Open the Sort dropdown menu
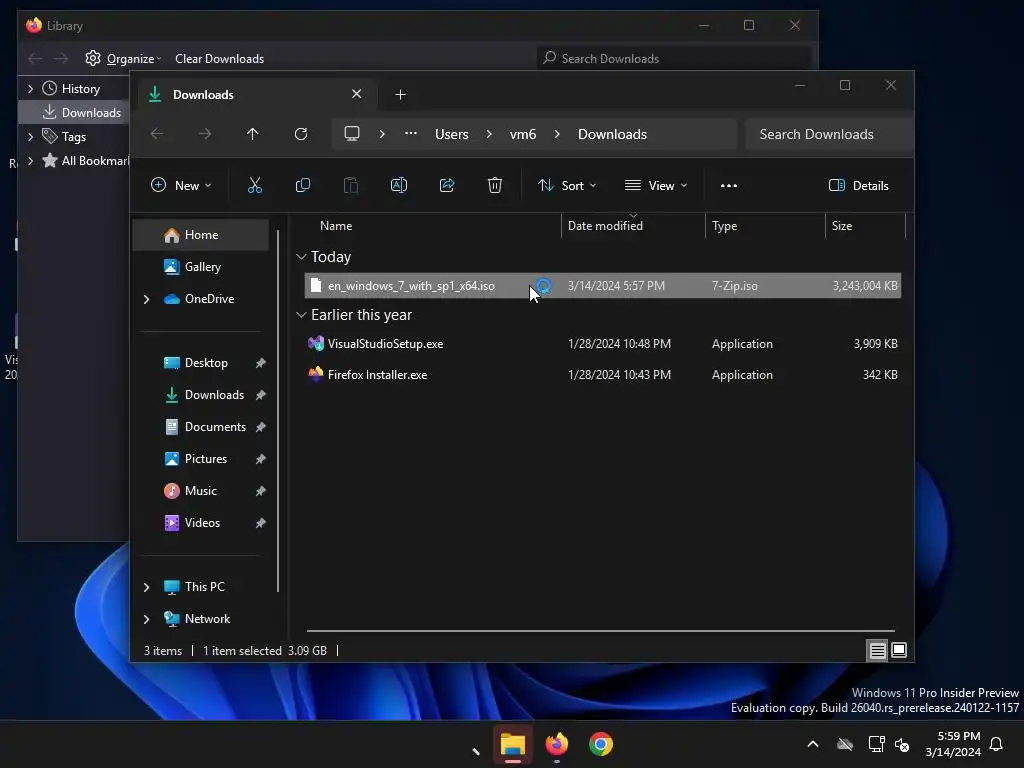The width and height of the screenshot is (1024, 768). coord(567,185)
